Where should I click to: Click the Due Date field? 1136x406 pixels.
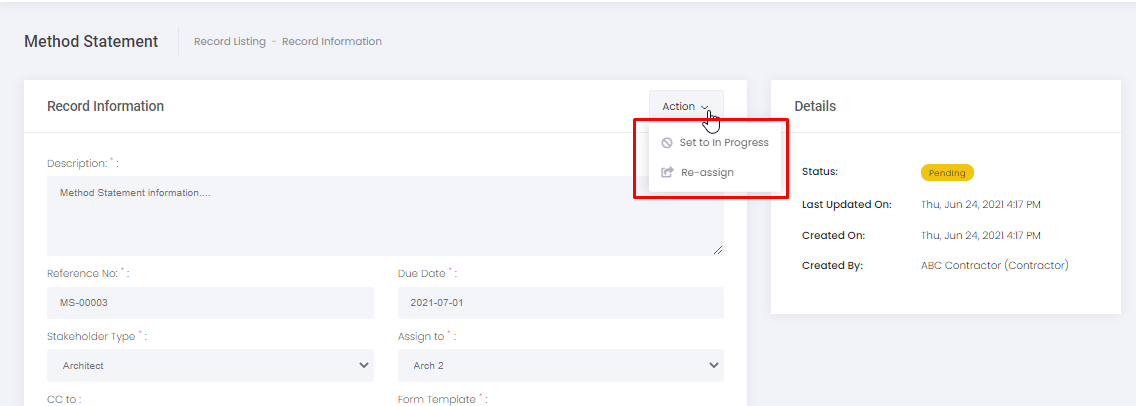click(x=560, y=303)
